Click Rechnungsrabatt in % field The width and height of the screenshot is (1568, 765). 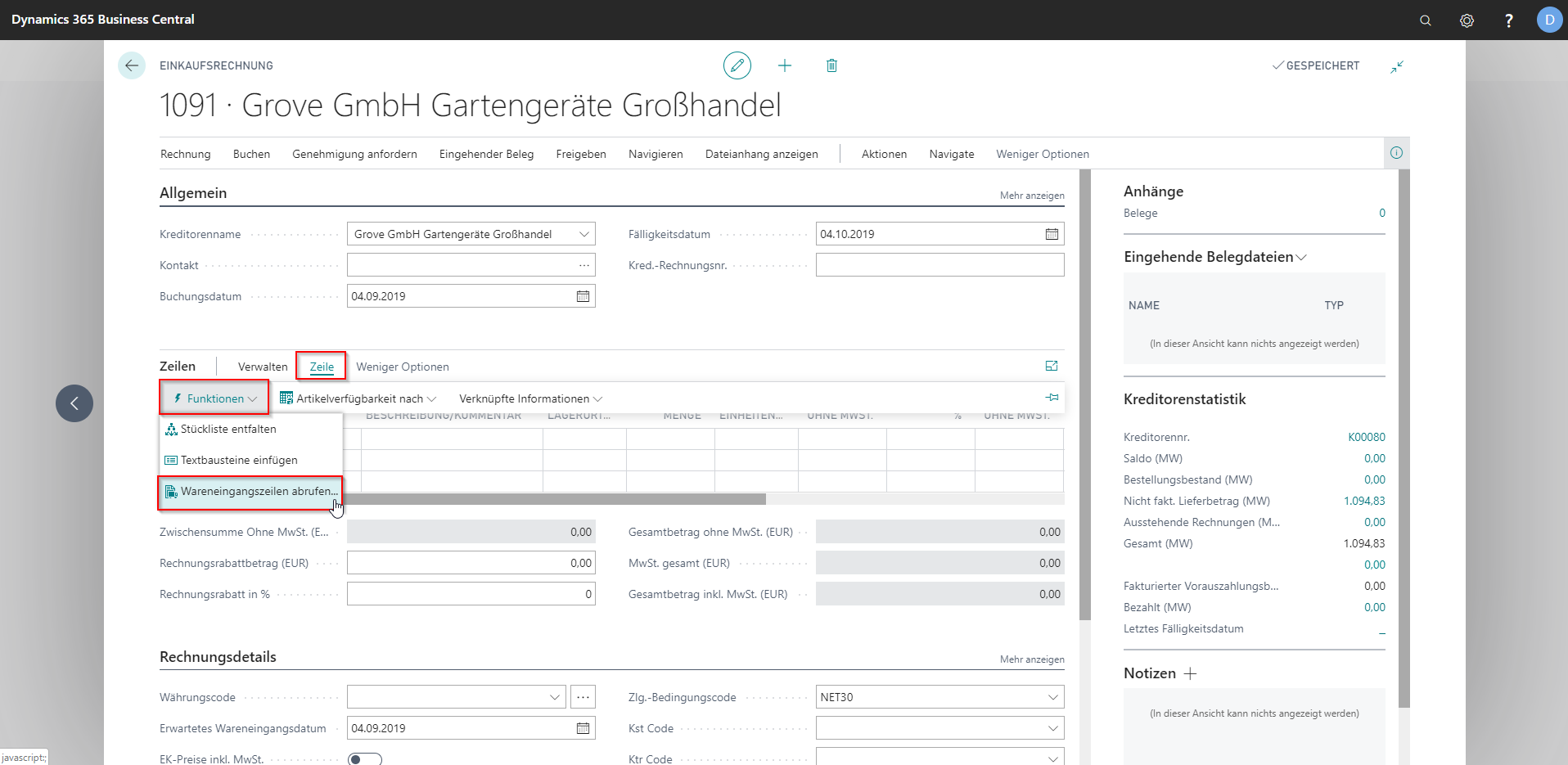coord(471,594)
